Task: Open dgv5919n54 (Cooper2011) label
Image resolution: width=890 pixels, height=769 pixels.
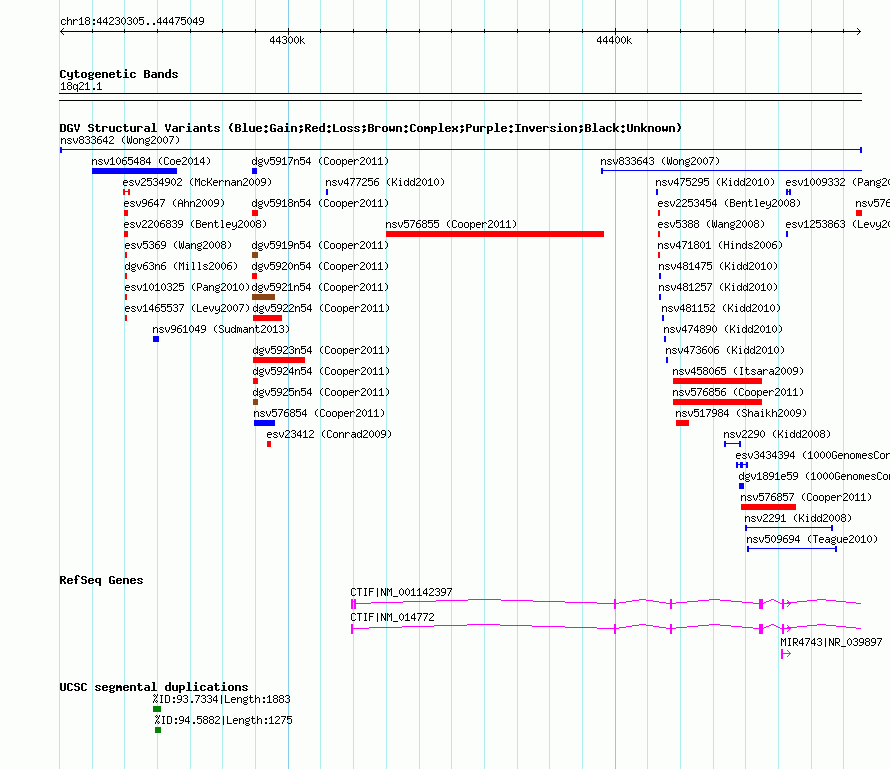Action: pyautogui.click(x=320, y=245)
